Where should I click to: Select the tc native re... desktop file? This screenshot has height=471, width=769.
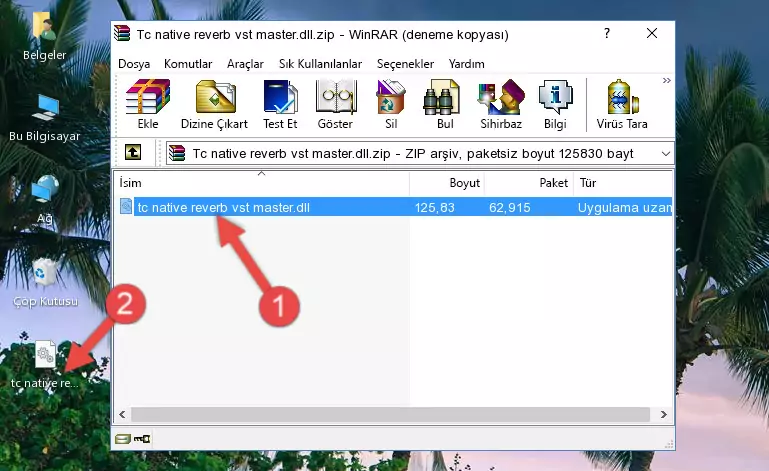(45, 364)
